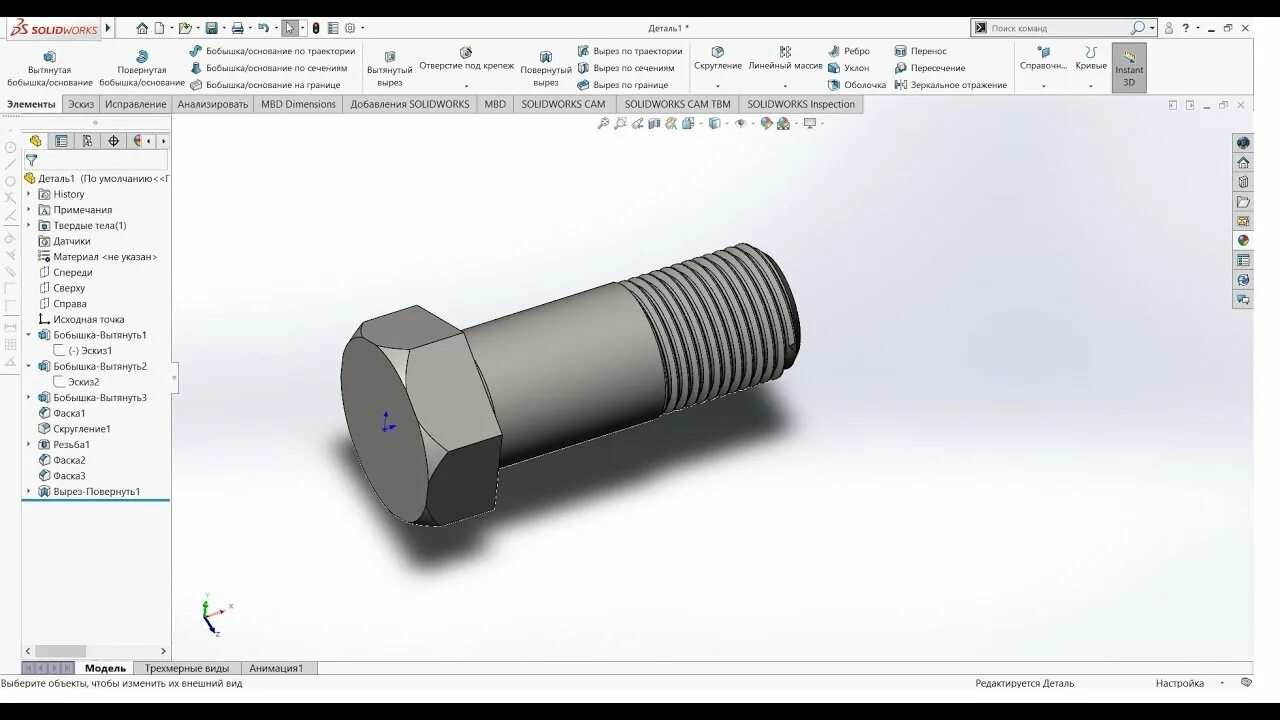
Task: Choose Линейный массив pattern tool
Action: pos(785,59)
